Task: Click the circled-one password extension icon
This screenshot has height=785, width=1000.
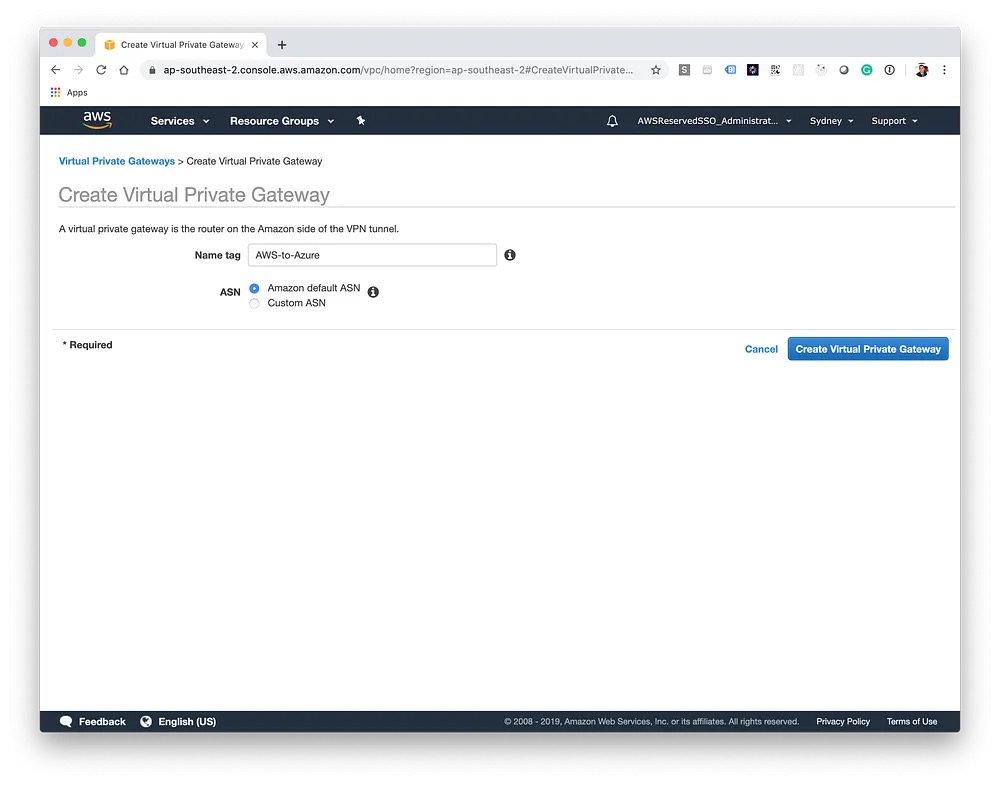Action: [890, 70]
